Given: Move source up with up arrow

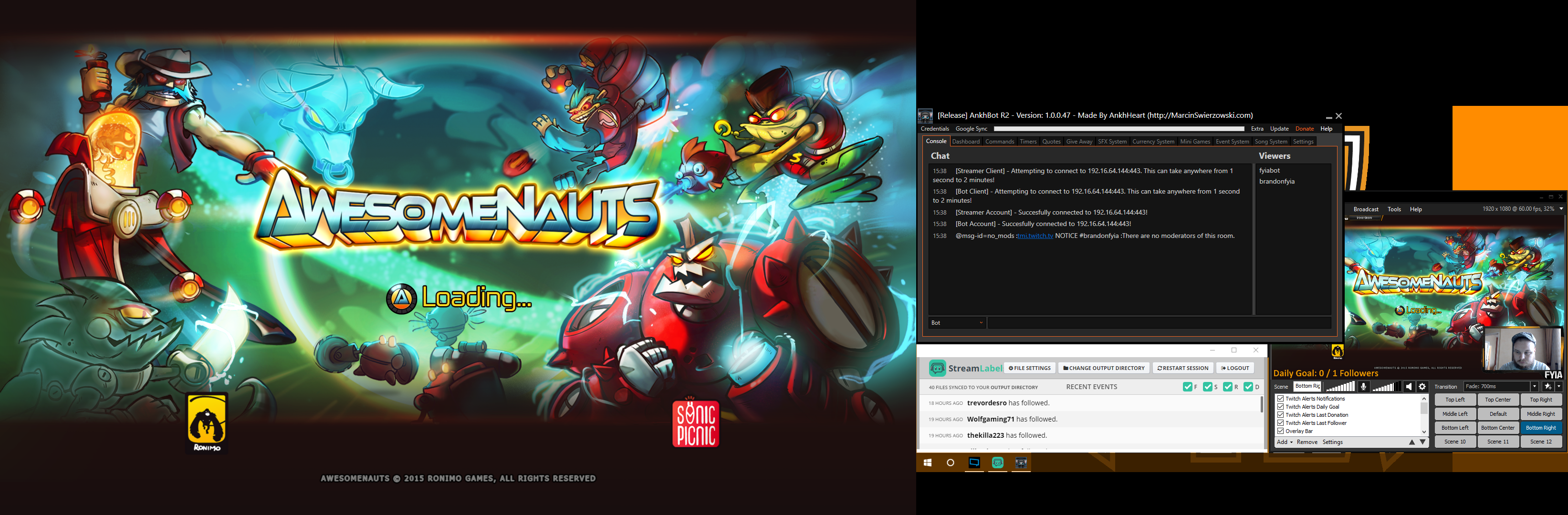Looking at the screenshot, I should tap(1411, 442).
